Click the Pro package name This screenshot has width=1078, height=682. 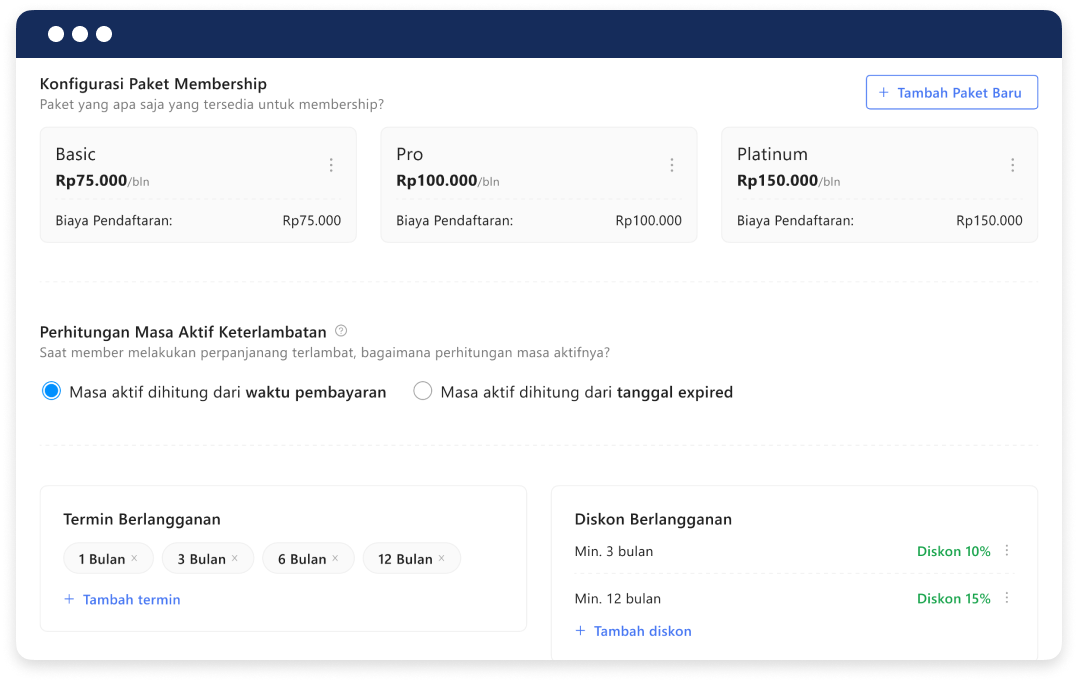point(410,154)
